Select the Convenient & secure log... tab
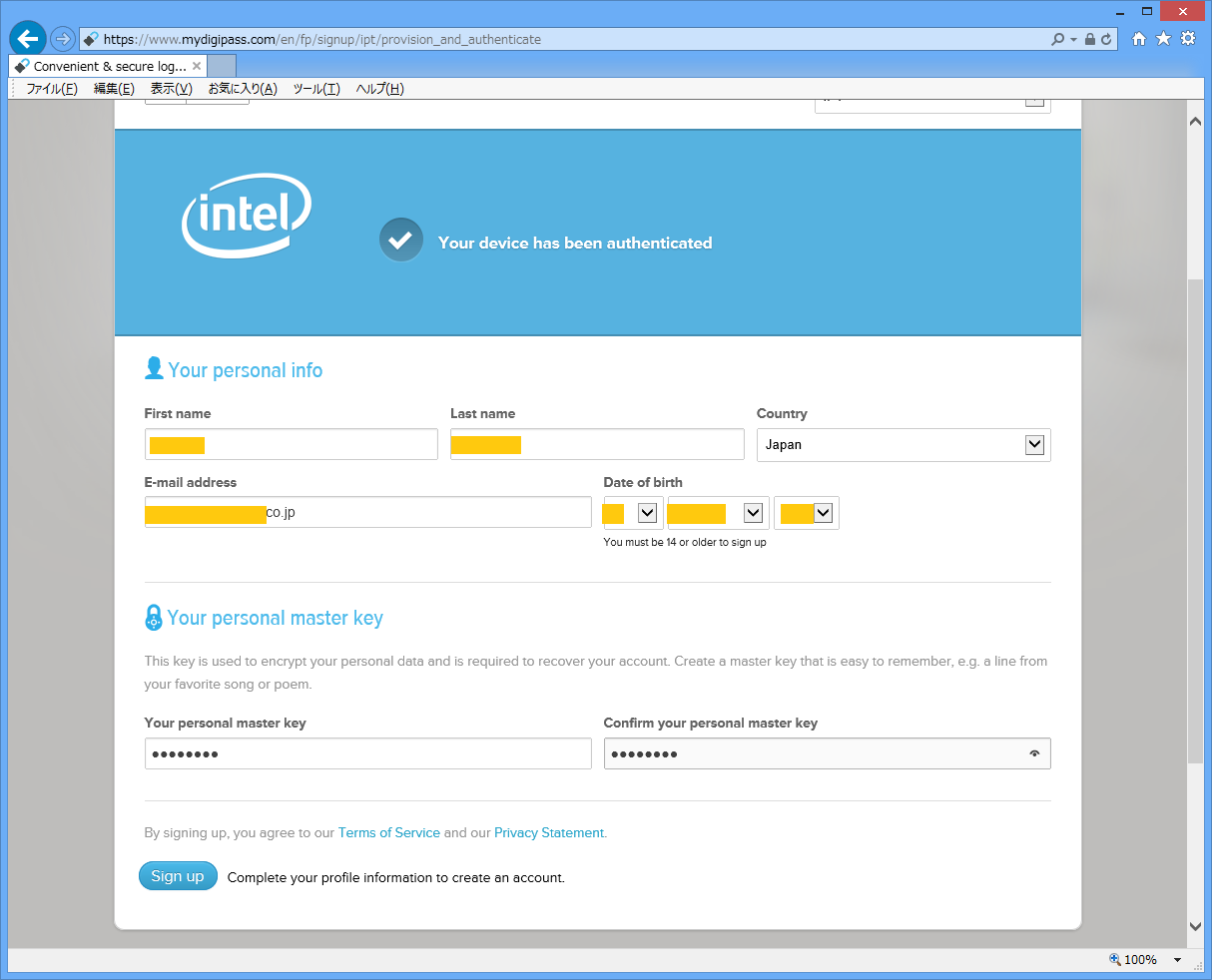The height and width of the screenshot is (980, 1212). (x=108, y=66)
